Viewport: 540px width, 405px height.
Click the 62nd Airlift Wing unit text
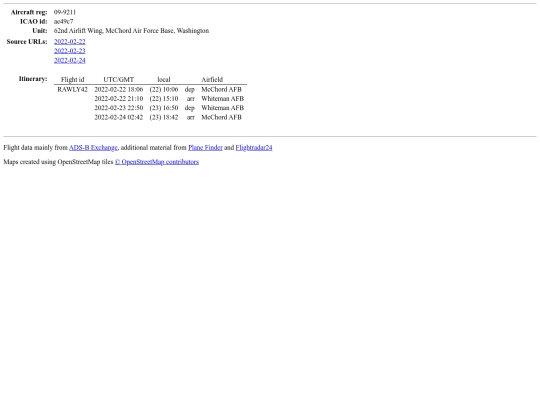click(x=131, y=31)
